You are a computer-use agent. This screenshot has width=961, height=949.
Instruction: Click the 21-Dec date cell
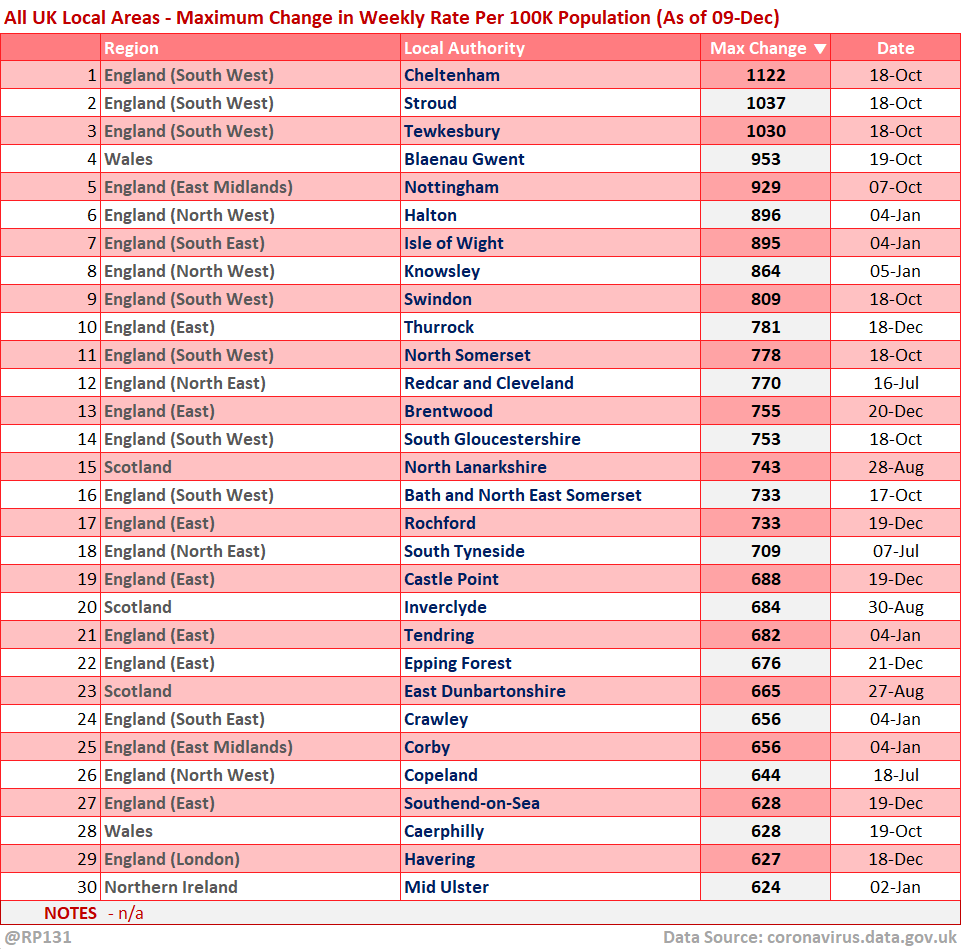click(895, 663)
